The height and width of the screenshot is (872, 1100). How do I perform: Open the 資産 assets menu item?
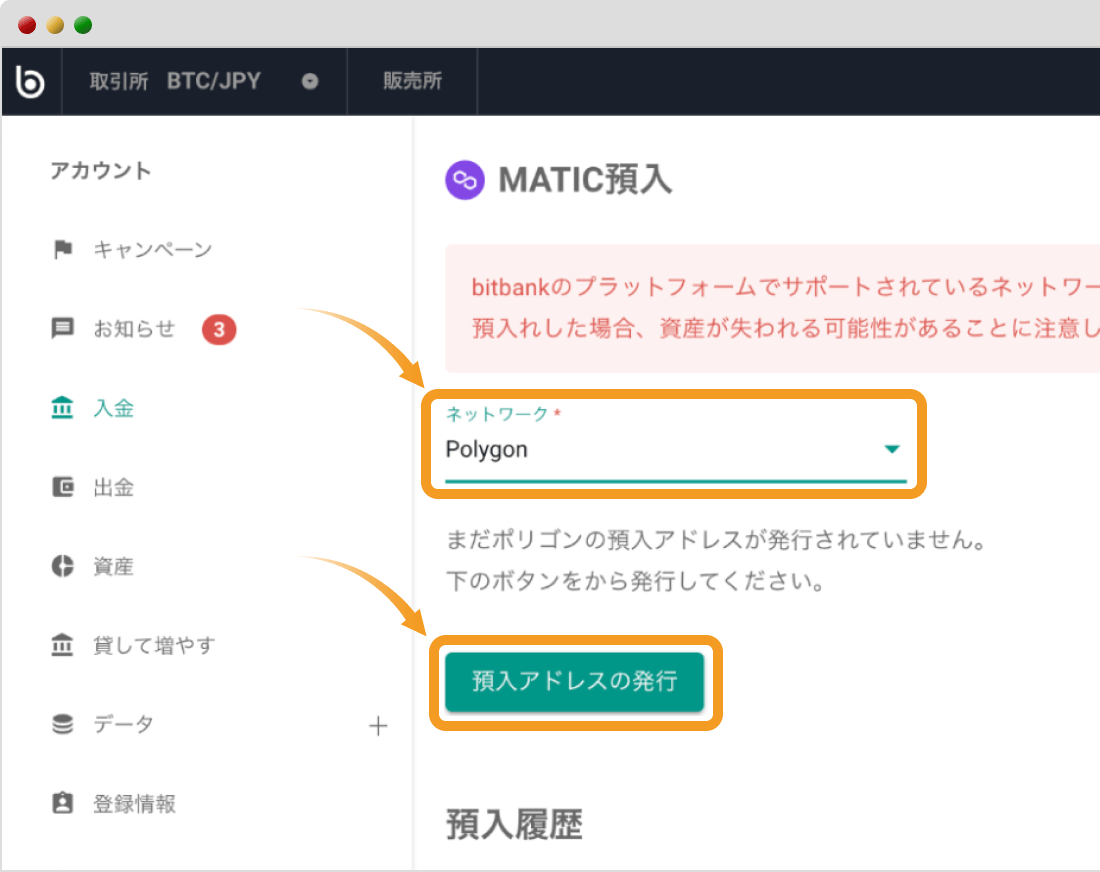click(x=114, y=566)
